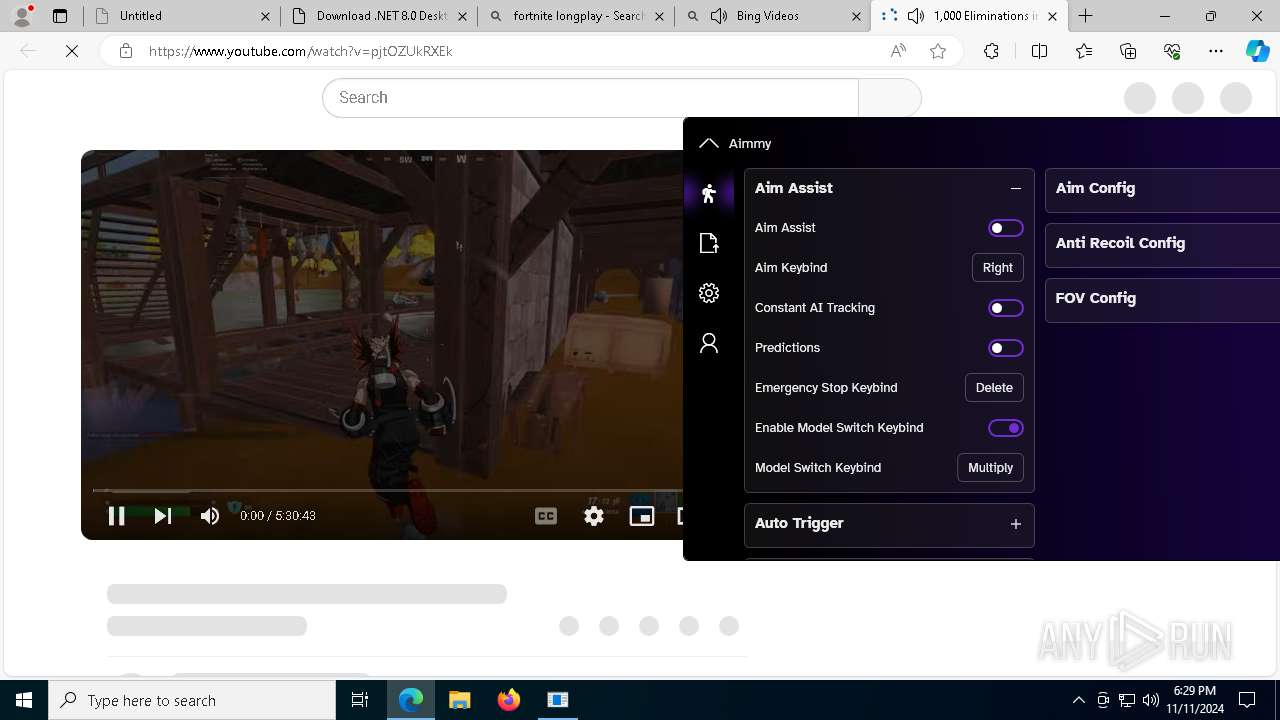Toggle the Aim Assist switch

1005,228
